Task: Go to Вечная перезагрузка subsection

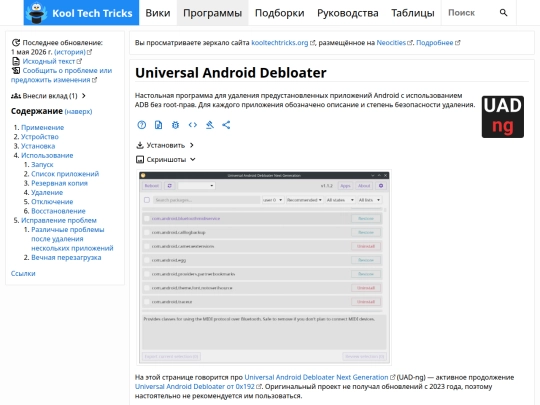Action: [66, 258]
